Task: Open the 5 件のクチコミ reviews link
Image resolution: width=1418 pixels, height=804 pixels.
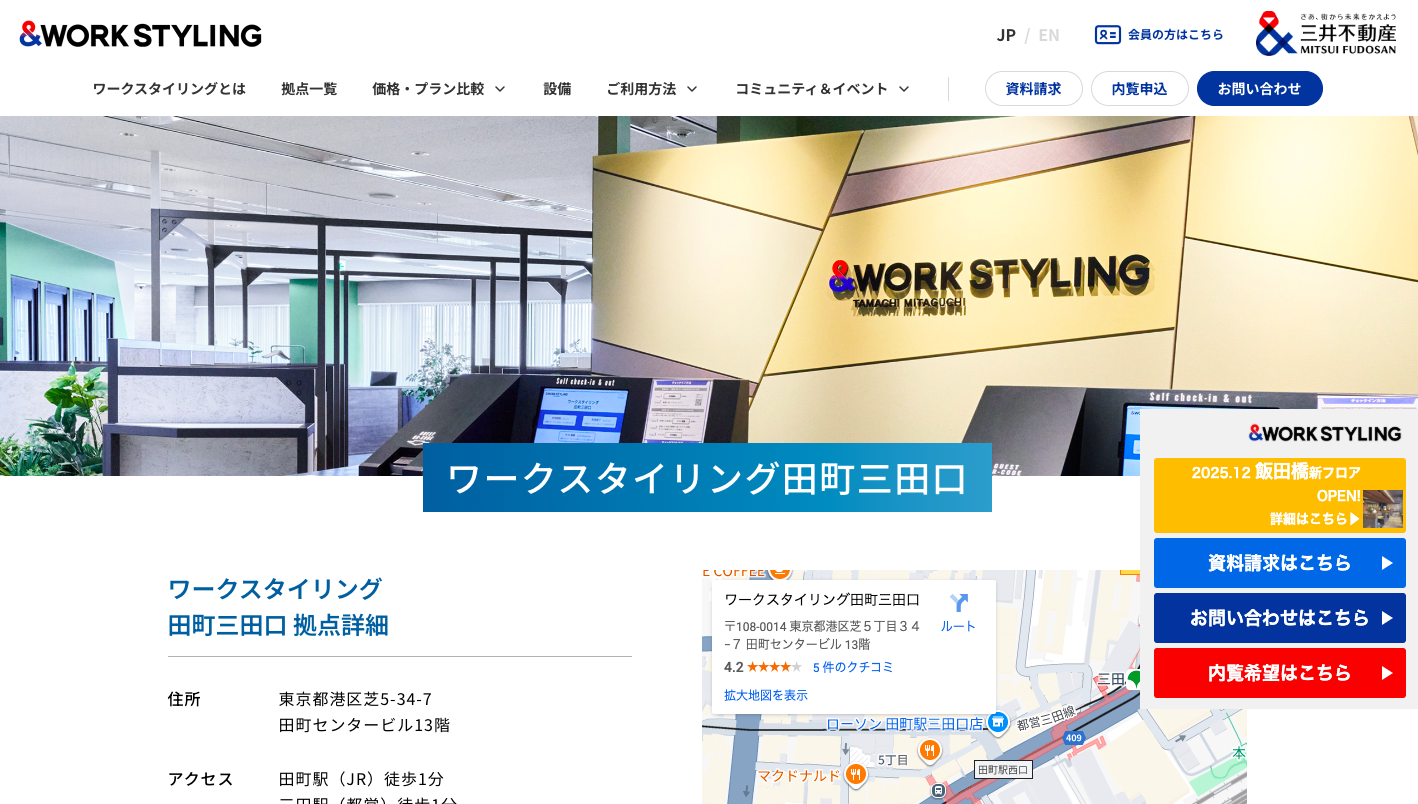Action: pyautogui.click(x=852, y=667)
